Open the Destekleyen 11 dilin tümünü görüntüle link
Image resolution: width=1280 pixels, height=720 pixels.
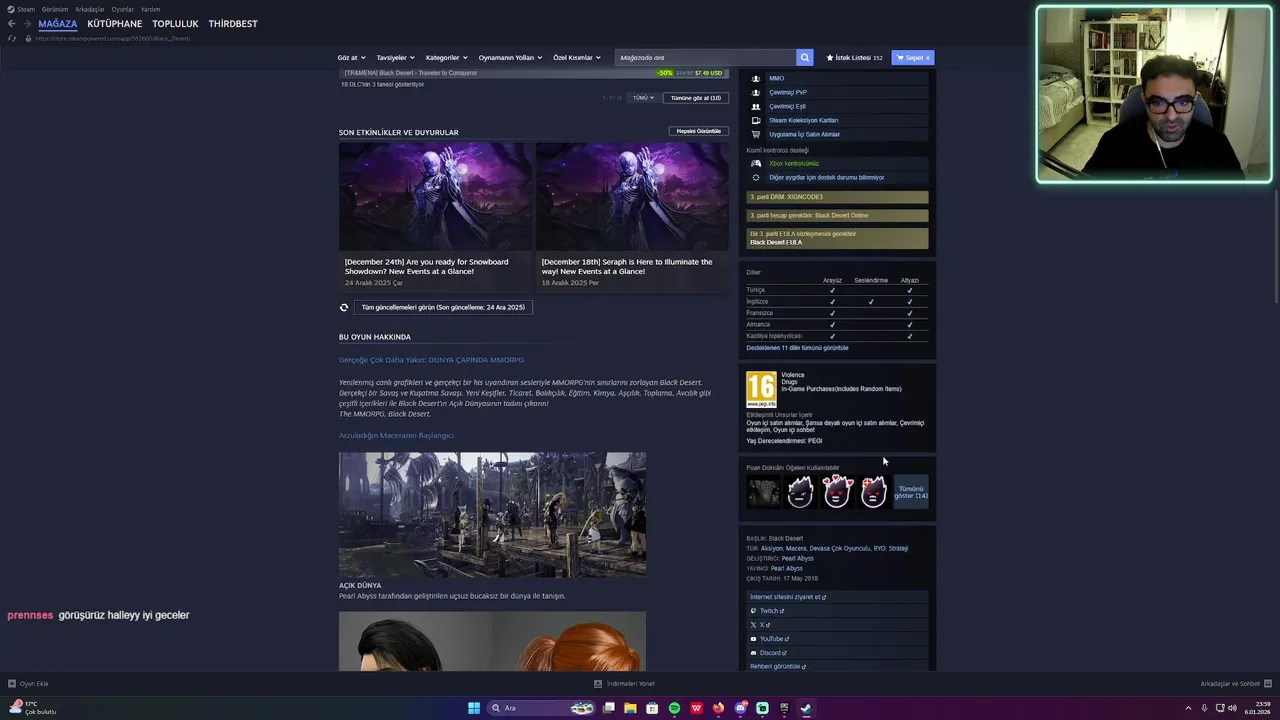tap(797, 348)
